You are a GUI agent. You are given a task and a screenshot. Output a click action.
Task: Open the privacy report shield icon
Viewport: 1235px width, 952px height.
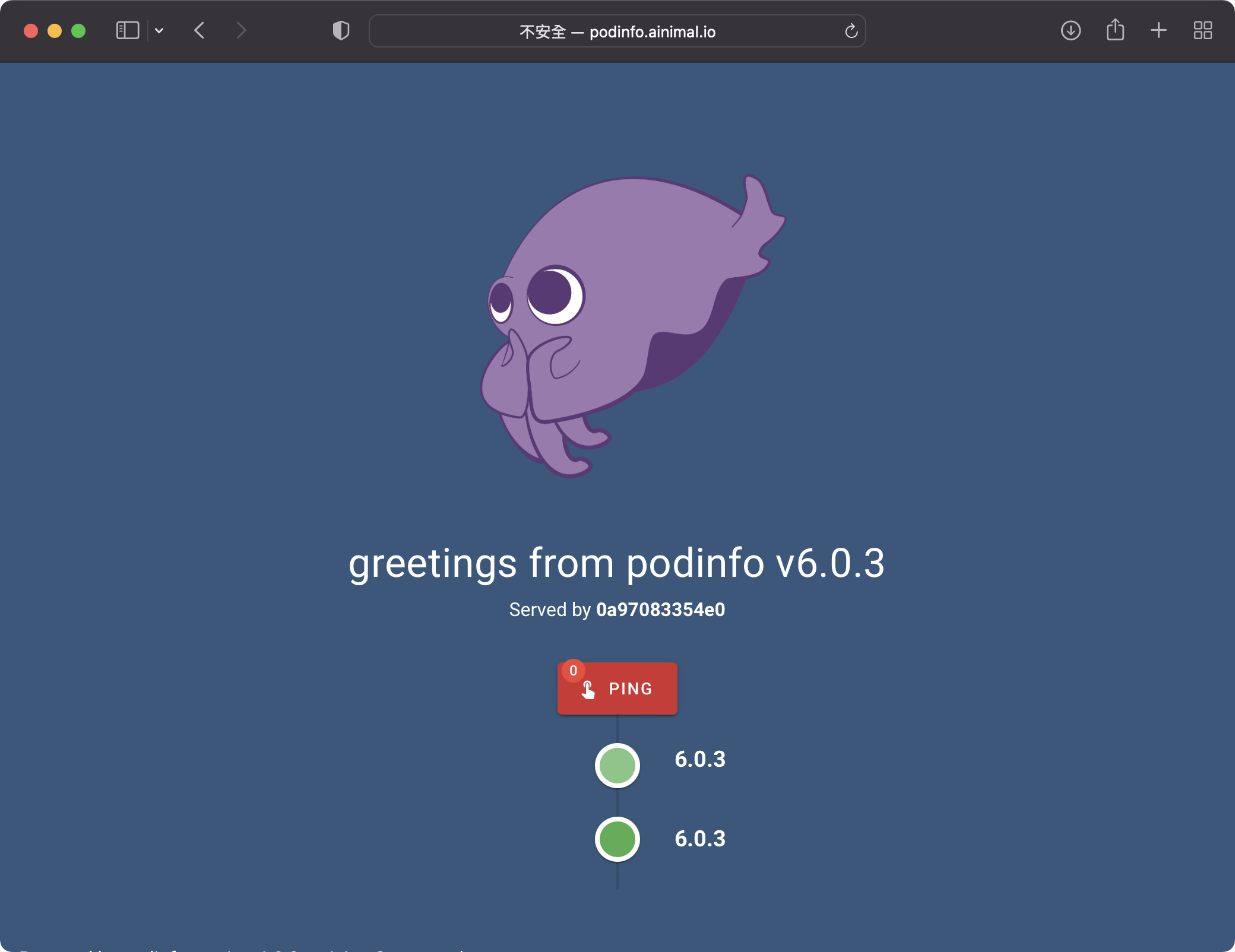tap(341, 30)
